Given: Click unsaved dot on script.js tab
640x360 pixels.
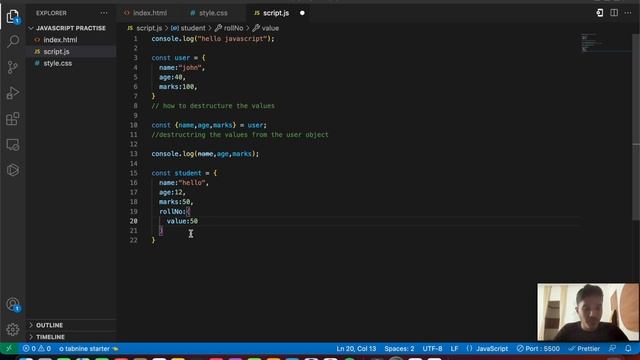Looking at the screenshot, I should [x=302, y=13].
